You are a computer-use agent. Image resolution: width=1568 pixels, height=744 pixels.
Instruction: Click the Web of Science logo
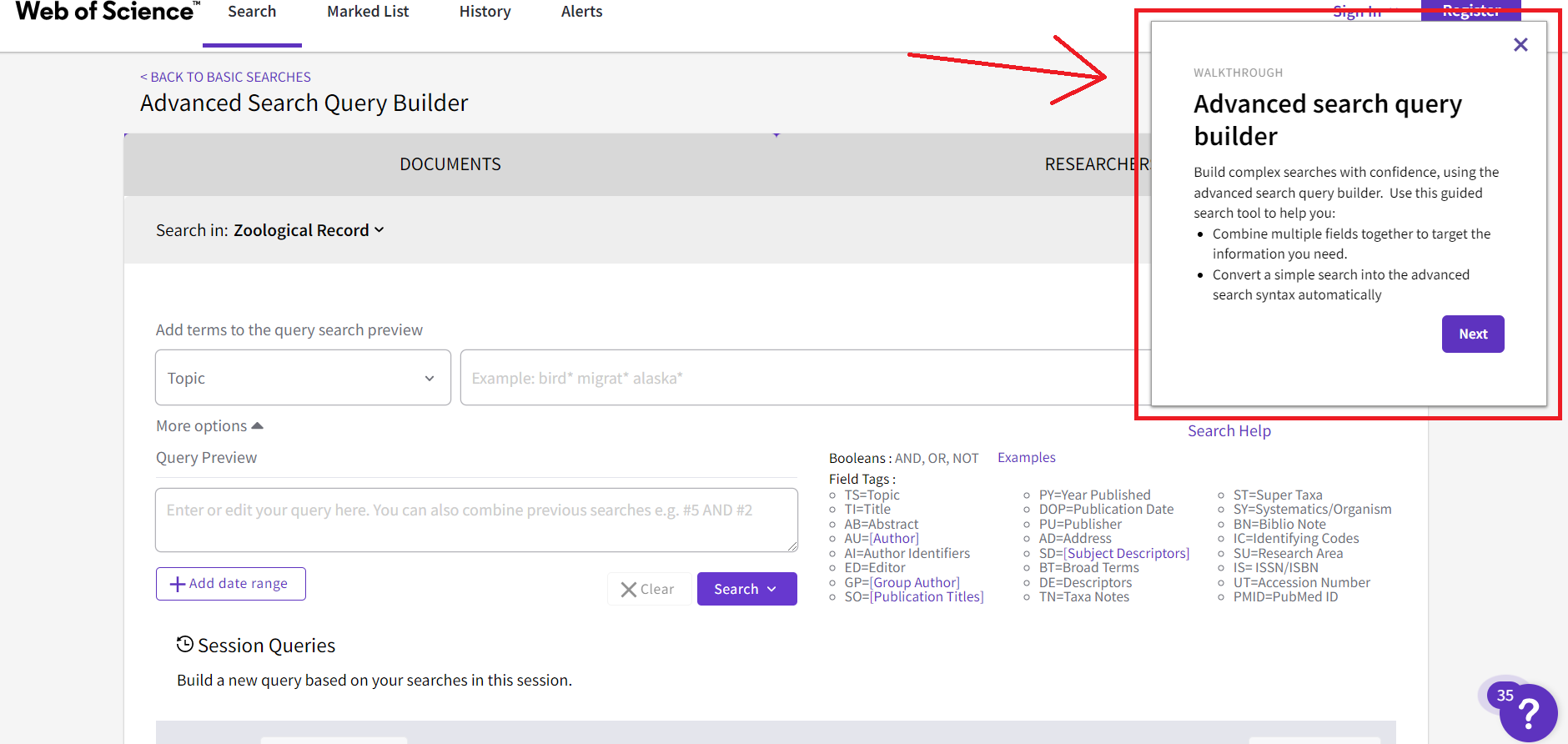coord(108,12)
